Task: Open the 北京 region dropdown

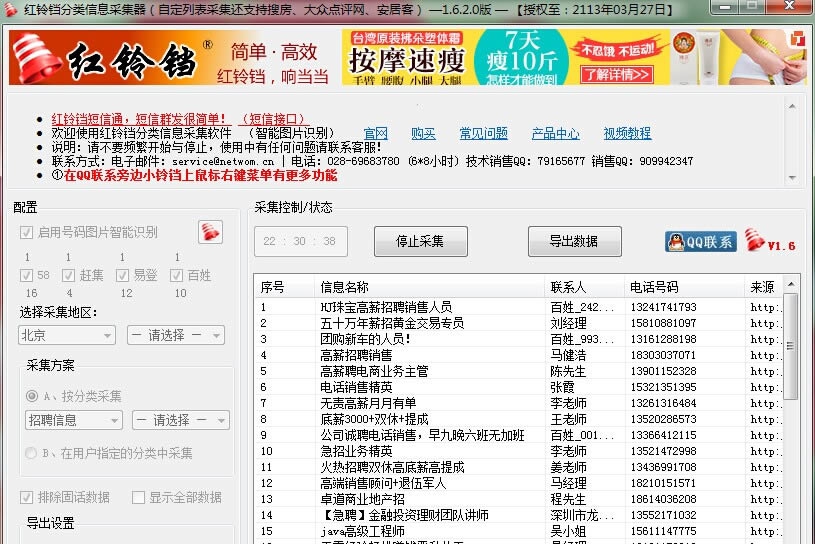Action: click(67, 335)
